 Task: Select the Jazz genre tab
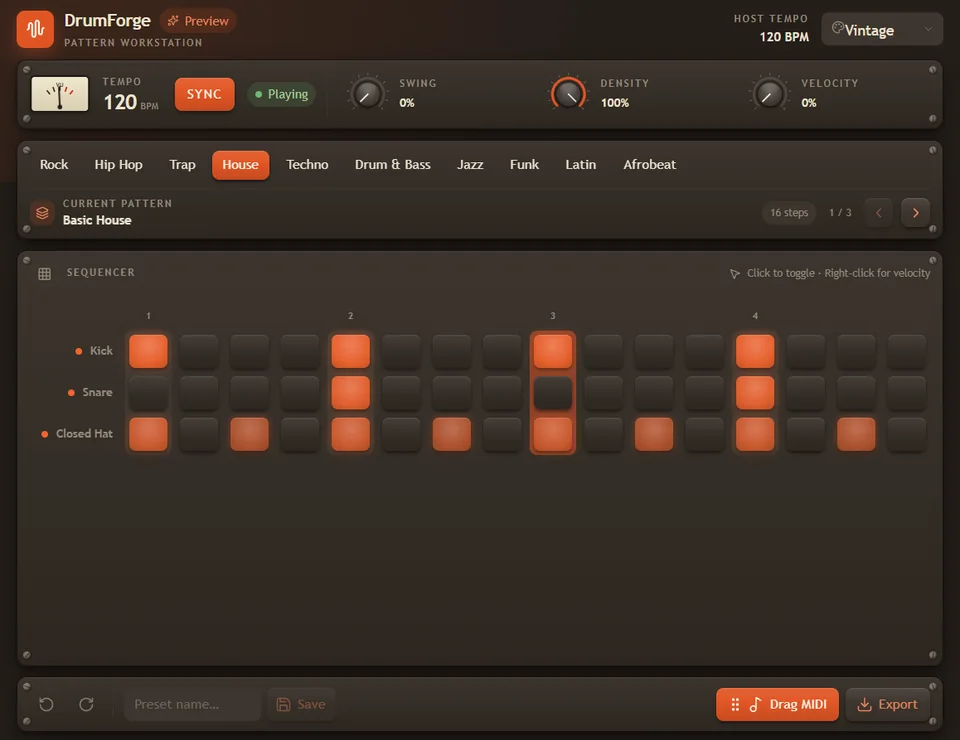click(470, 165)
